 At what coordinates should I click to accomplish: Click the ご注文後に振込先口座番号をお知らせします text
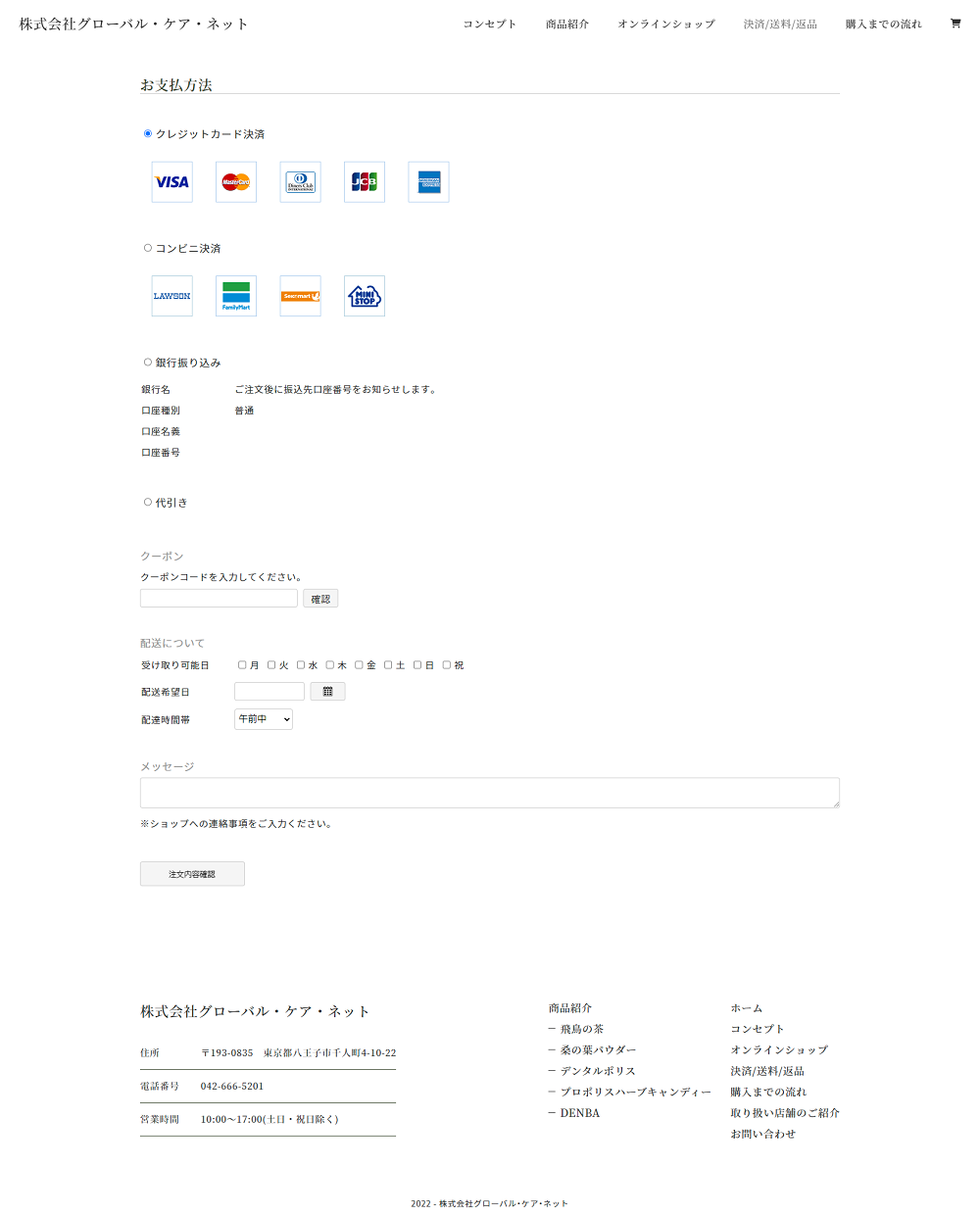[x=335, y=390]
